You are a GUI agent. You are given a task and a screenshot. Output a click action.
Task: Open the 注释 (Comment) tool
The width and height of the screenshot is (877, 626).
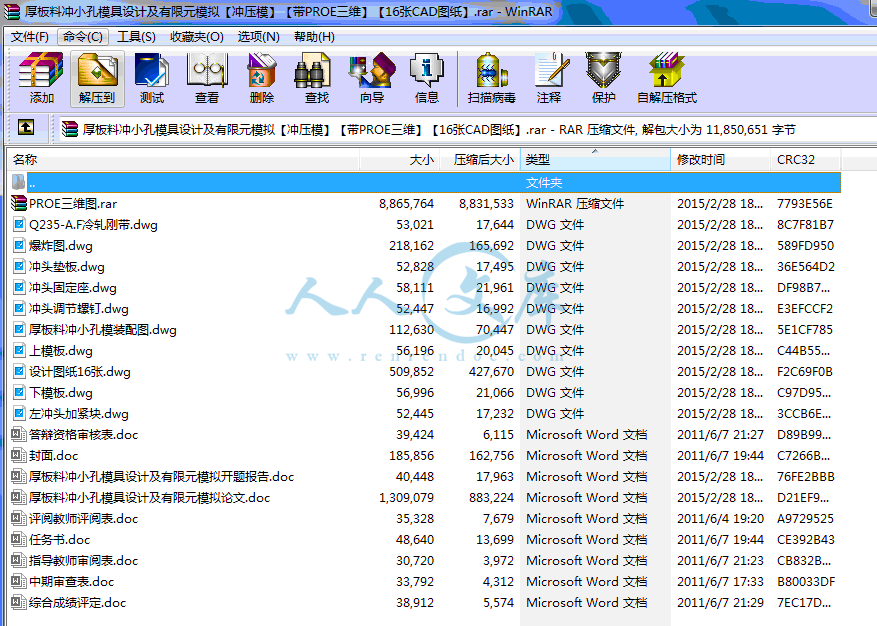pos(549,78)
